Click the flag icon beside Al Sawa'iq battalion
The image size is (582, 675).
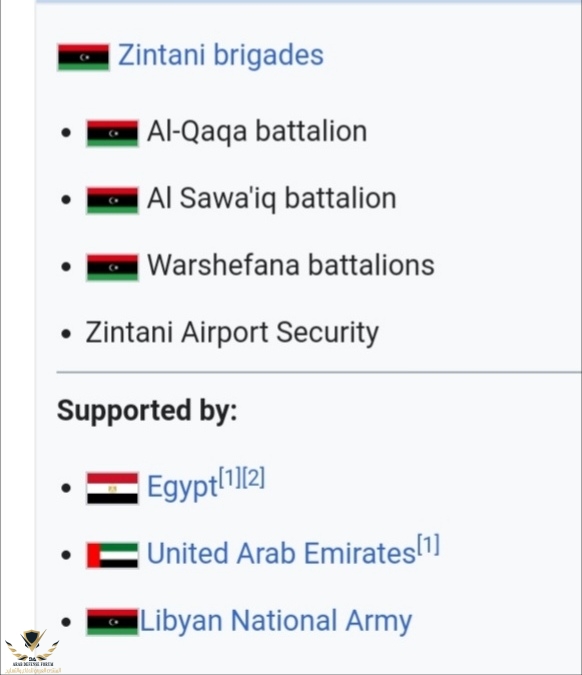112,200
